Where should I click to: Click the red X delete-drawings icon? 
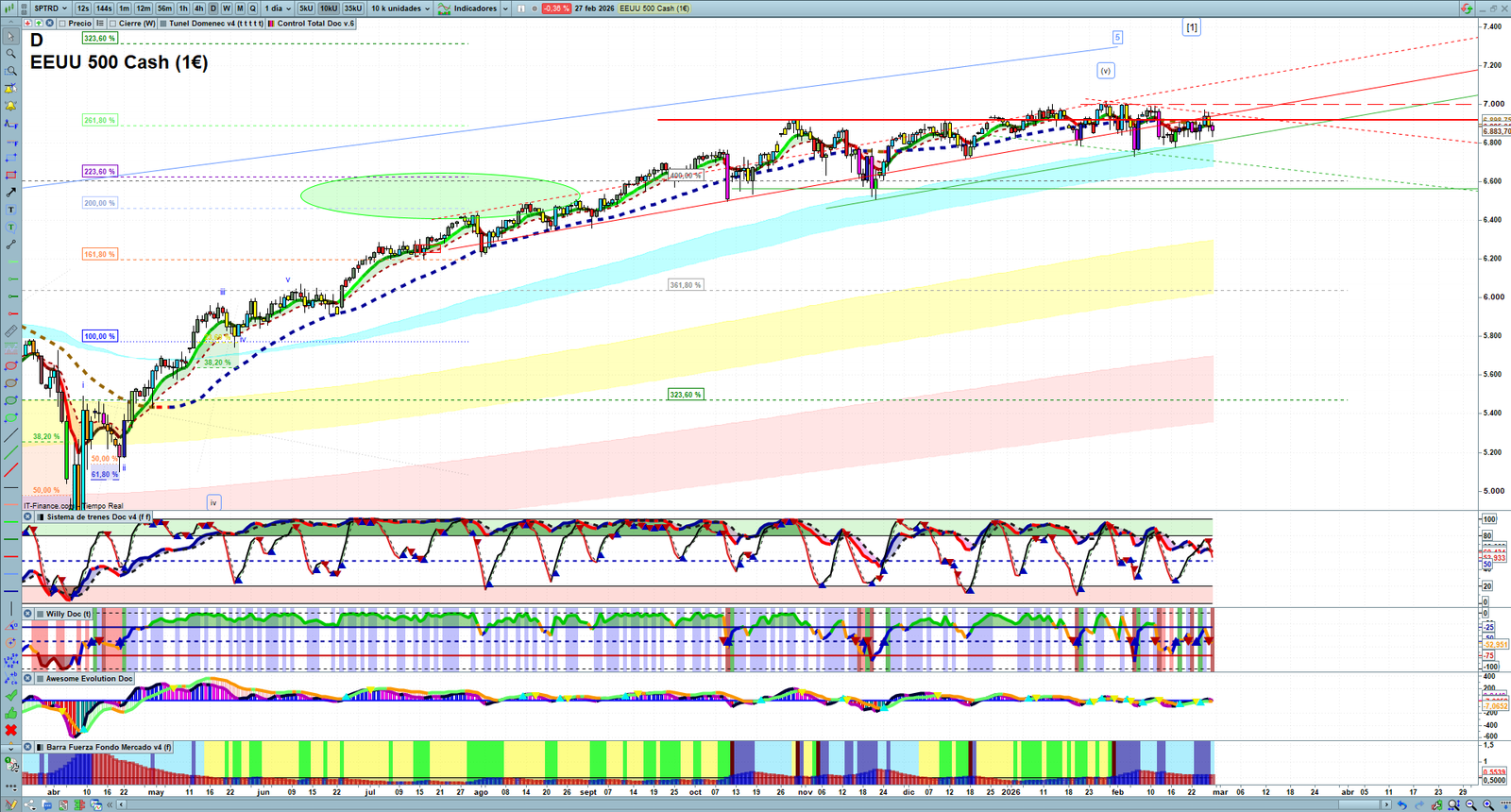10,730
